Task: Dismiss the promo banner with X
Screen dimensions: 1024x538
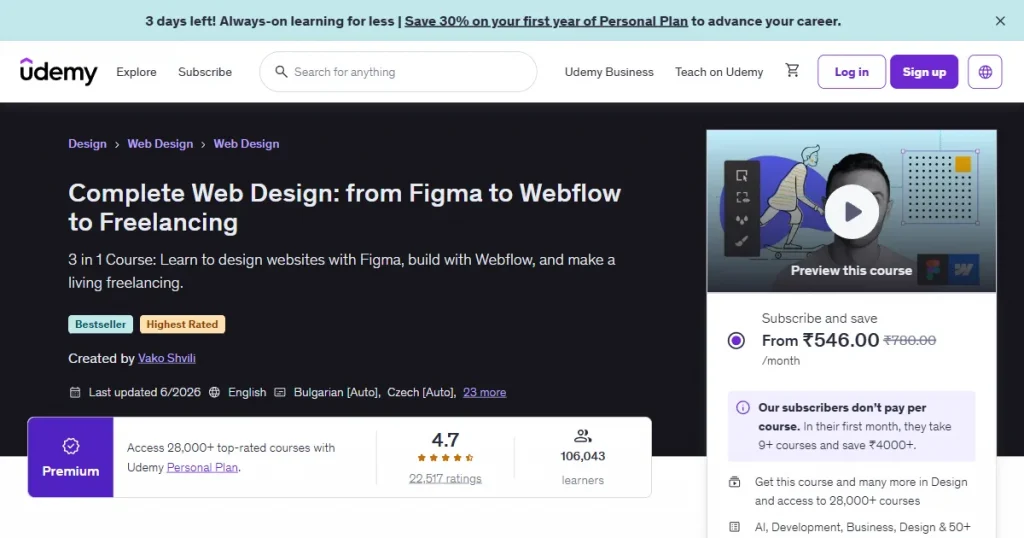Action: tap(1000, 21)
